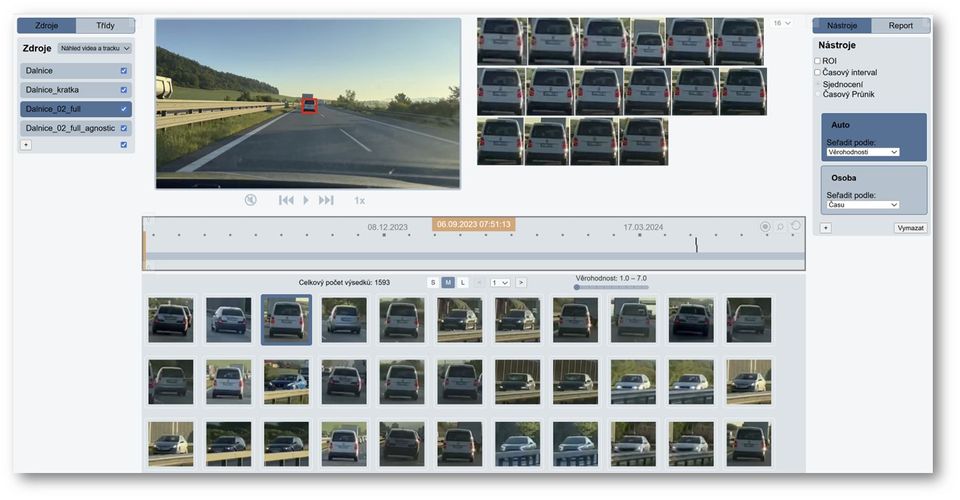Viewport: 960px width, 500px height.
Task: Click the timeline magnifier search icon
Action: pos(781,226)
